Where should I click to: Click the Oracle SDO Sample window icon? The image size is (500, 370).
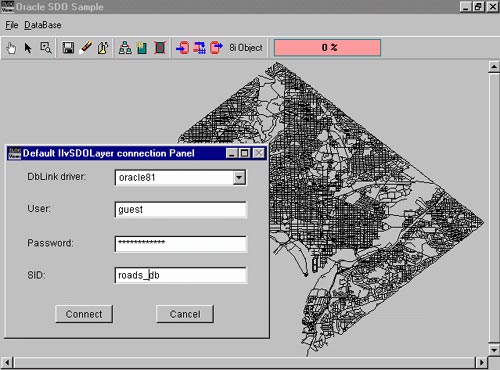click(8, 6)
